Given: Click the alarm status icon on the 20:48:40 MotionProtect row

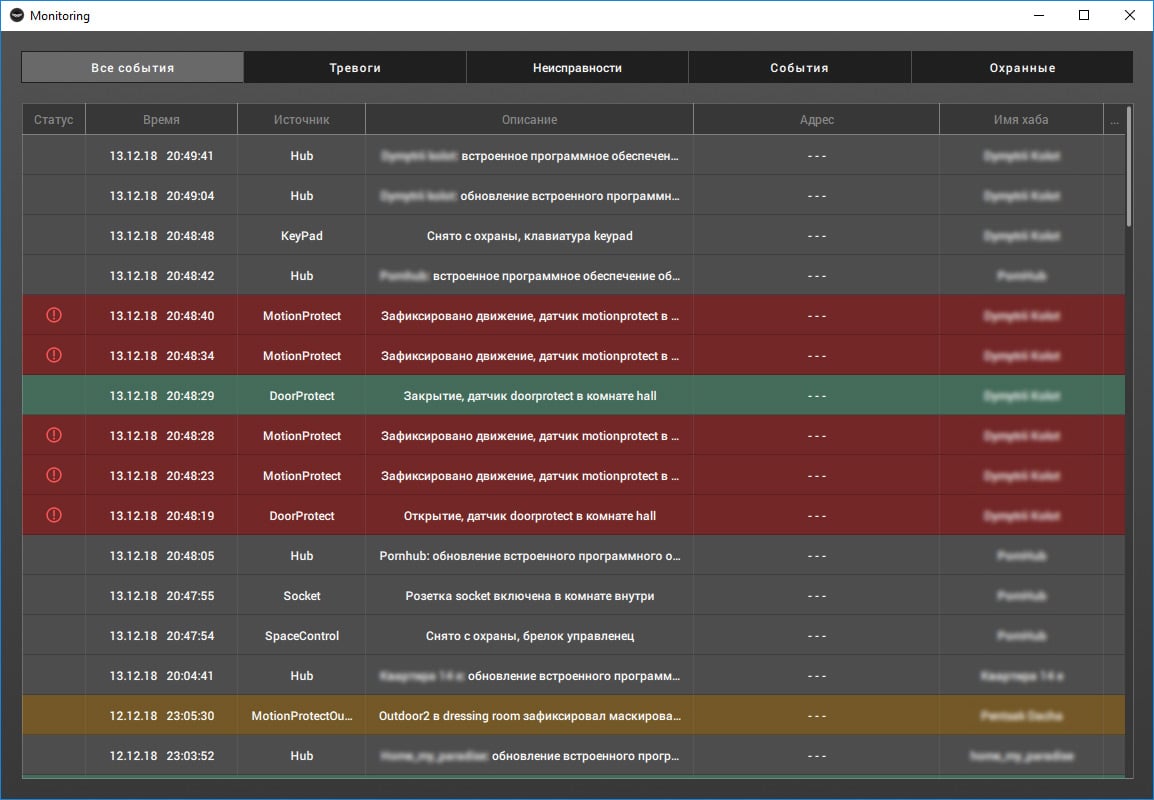Looking at the screenshot, I should point(53,315).
